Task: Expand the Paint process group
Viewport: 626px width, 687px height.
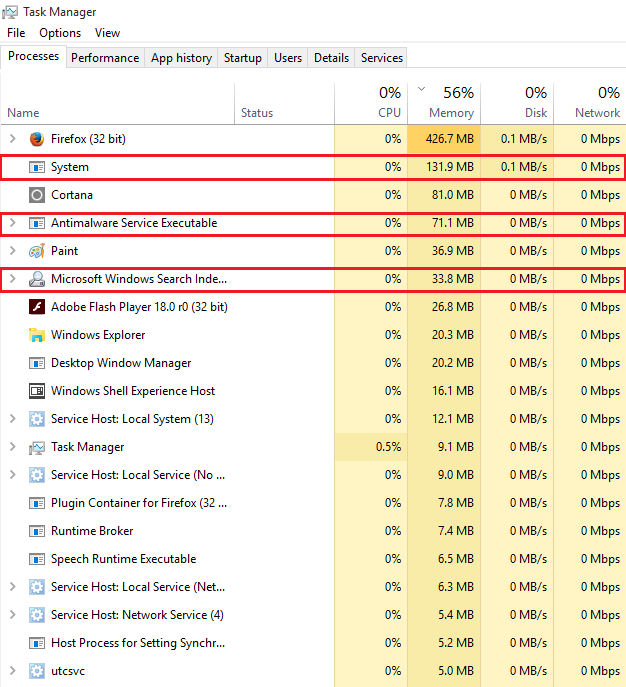Action: point(13,251)
